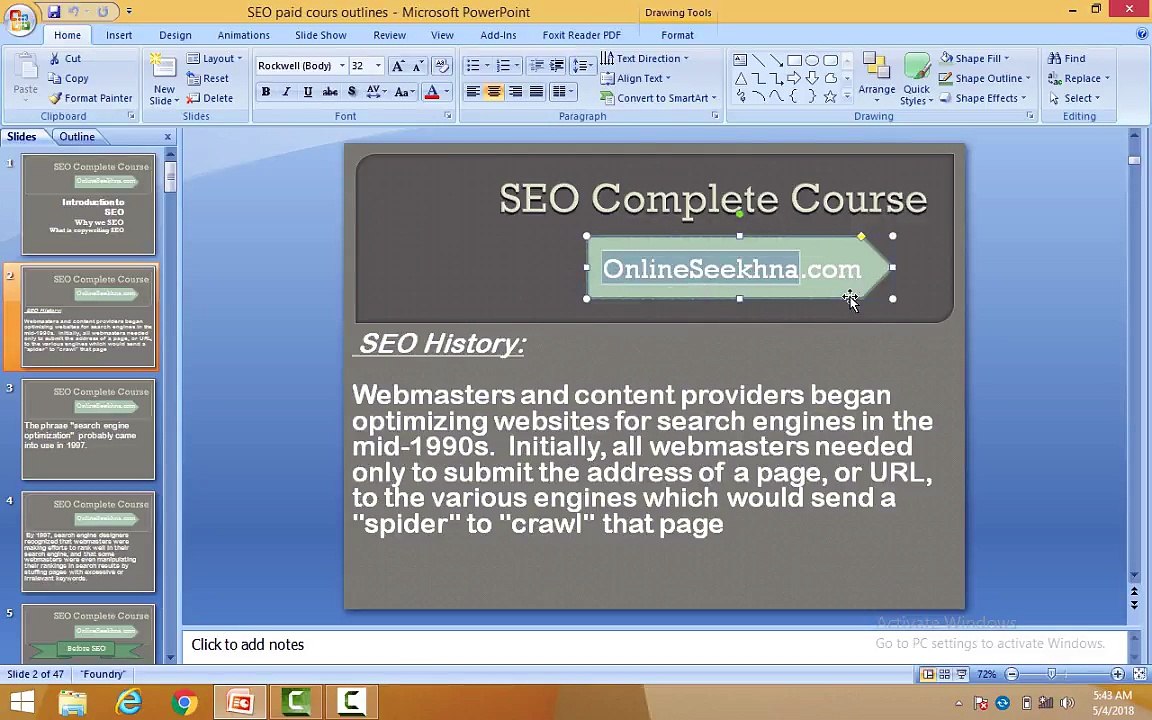
Task: Click the Paste button
Action: click(25, 76)
